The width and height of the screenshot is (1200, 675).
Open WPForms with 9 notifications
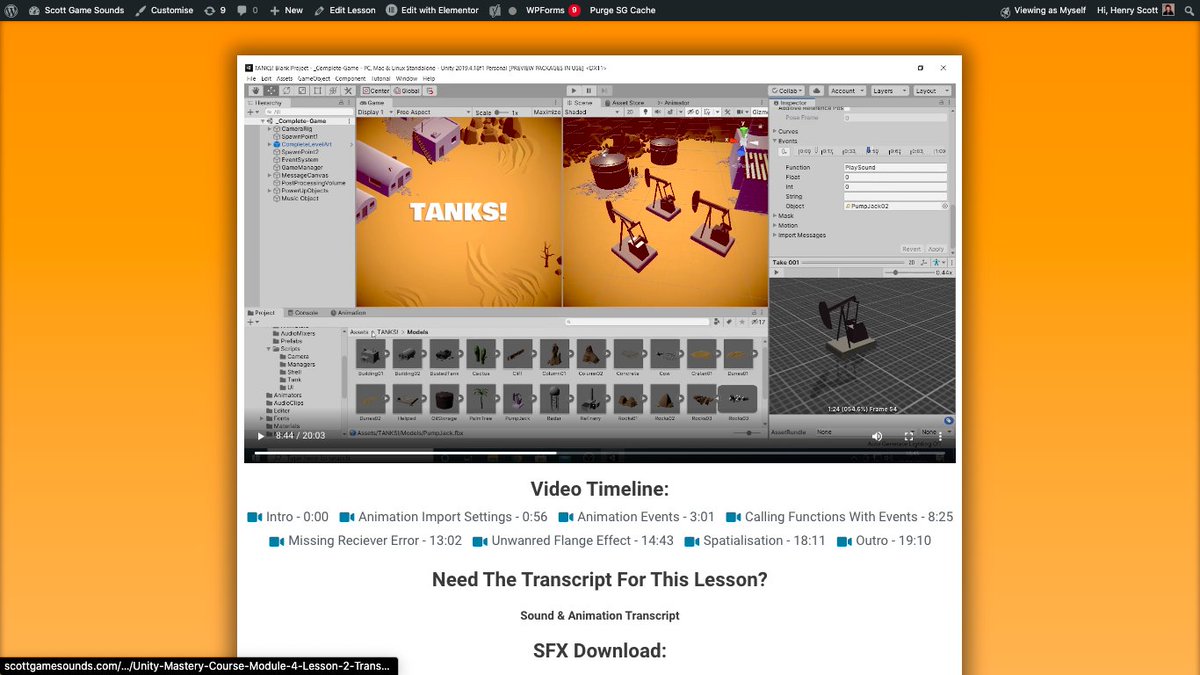point(553,10)
